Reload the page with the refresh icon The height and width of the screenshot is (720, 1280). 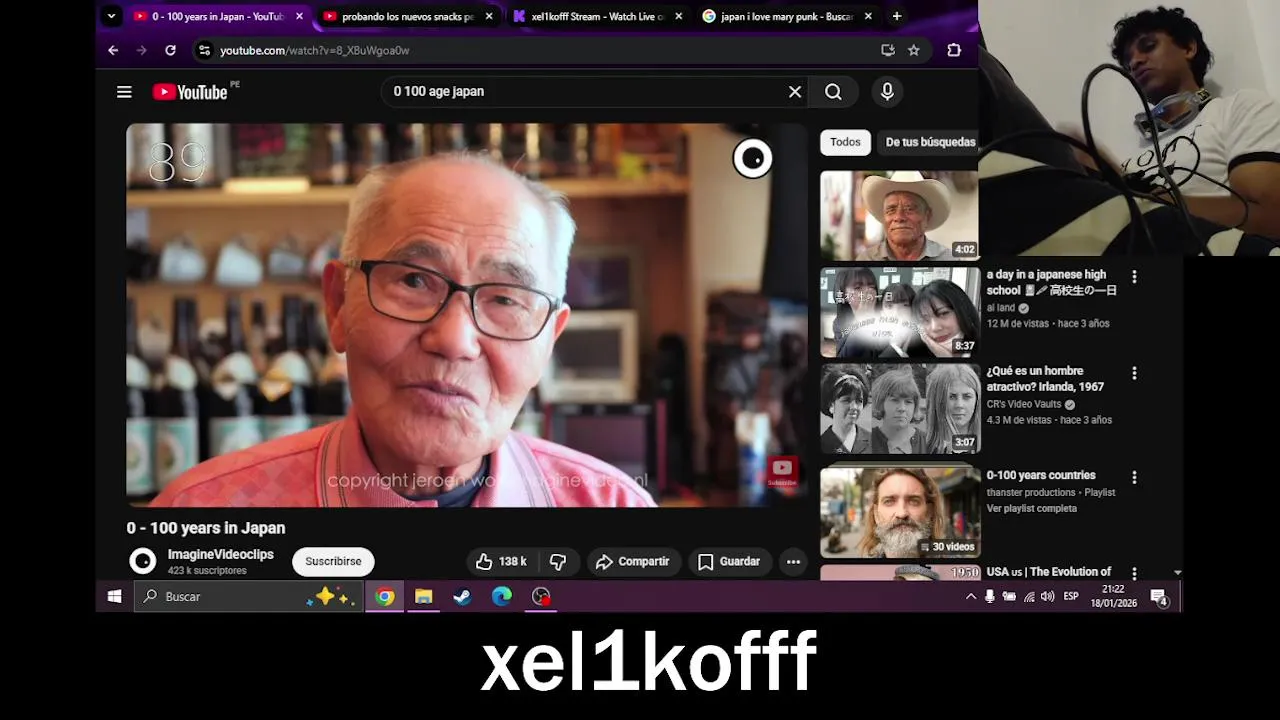(x=170, y=50)
